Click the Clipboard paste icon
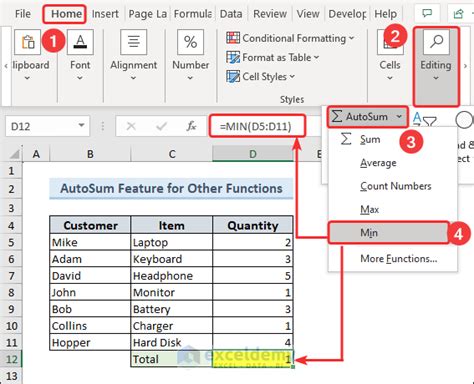Screen dimensions: 474x384 27,42
